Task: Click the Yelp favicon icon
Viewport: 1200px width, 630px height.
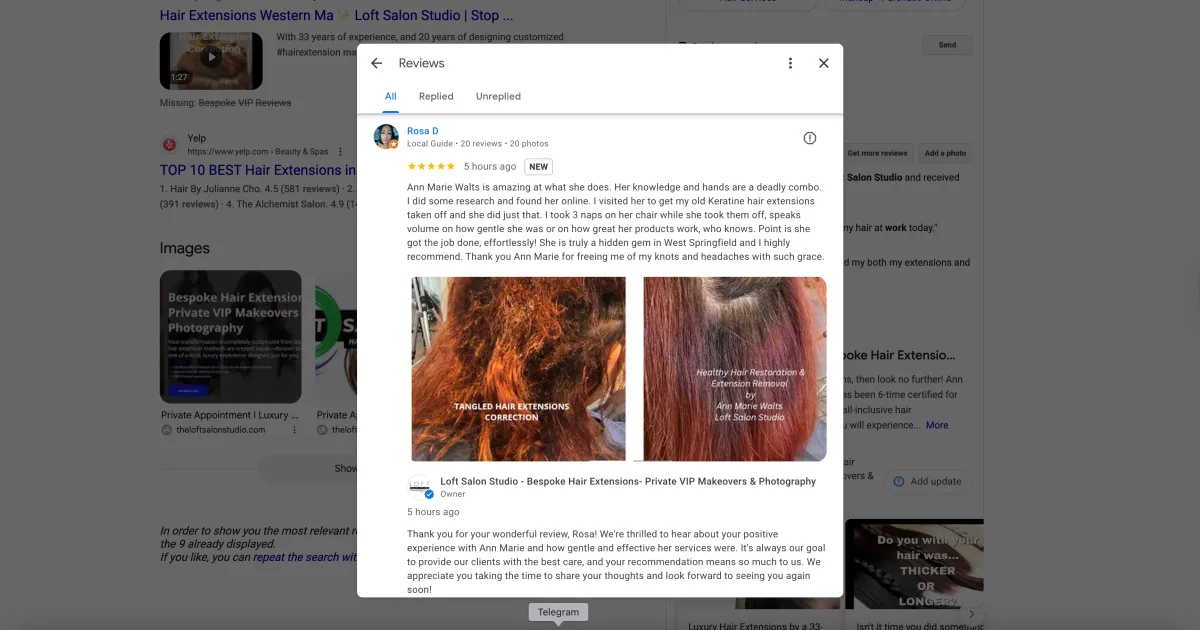Action: pyautogui.click(x=168, y=144)
